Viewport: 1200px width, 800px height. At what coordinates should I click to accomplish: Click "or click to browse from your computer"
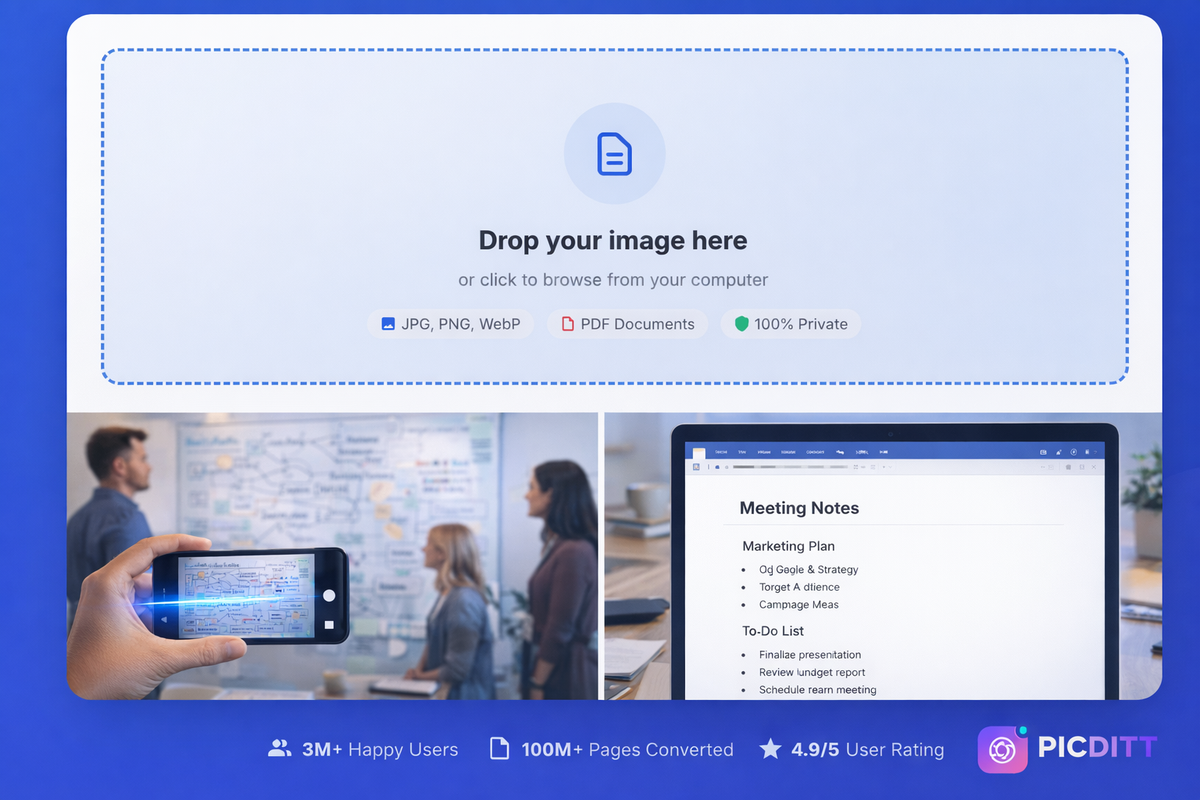[613, 280]
